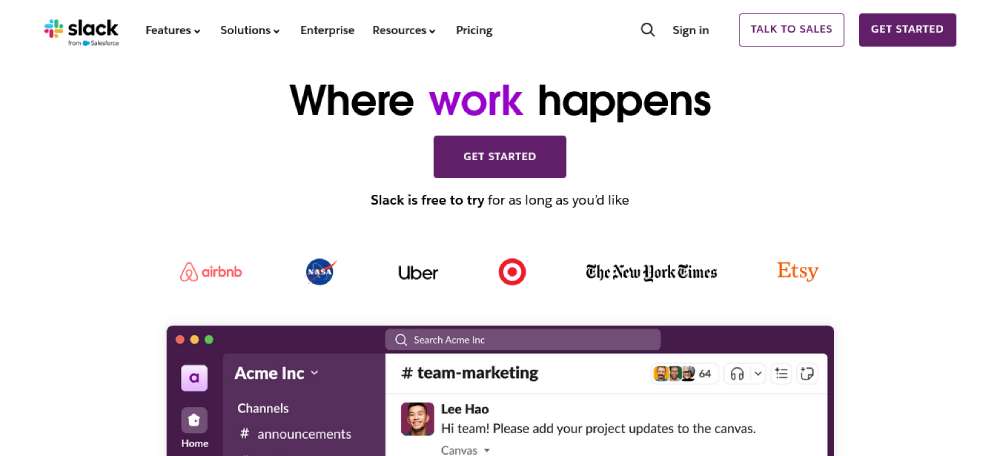Viewport: 1000px width, 456px height.
Task: Click the Search Acme Inc field
Action: coord(522,340)
